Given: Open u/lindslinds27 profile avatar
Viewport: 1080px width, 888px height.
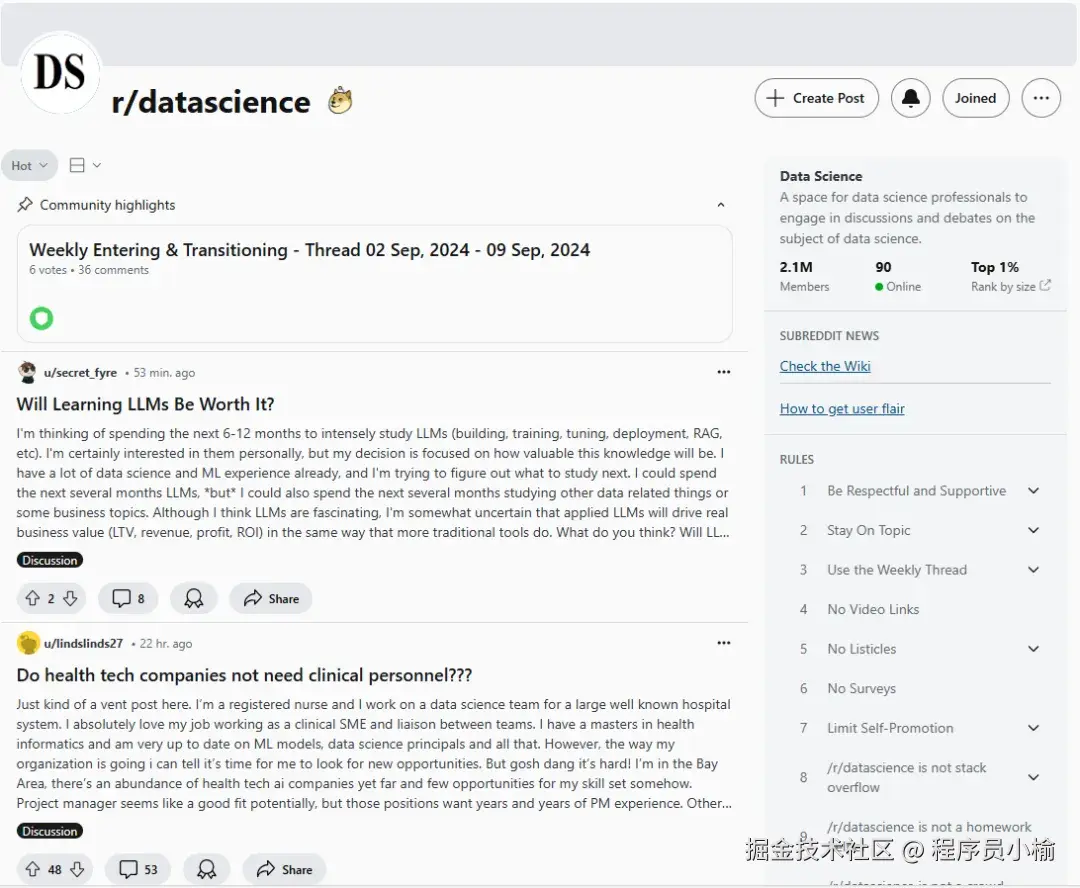Looking at the screenshot, I should coord(28,643).
